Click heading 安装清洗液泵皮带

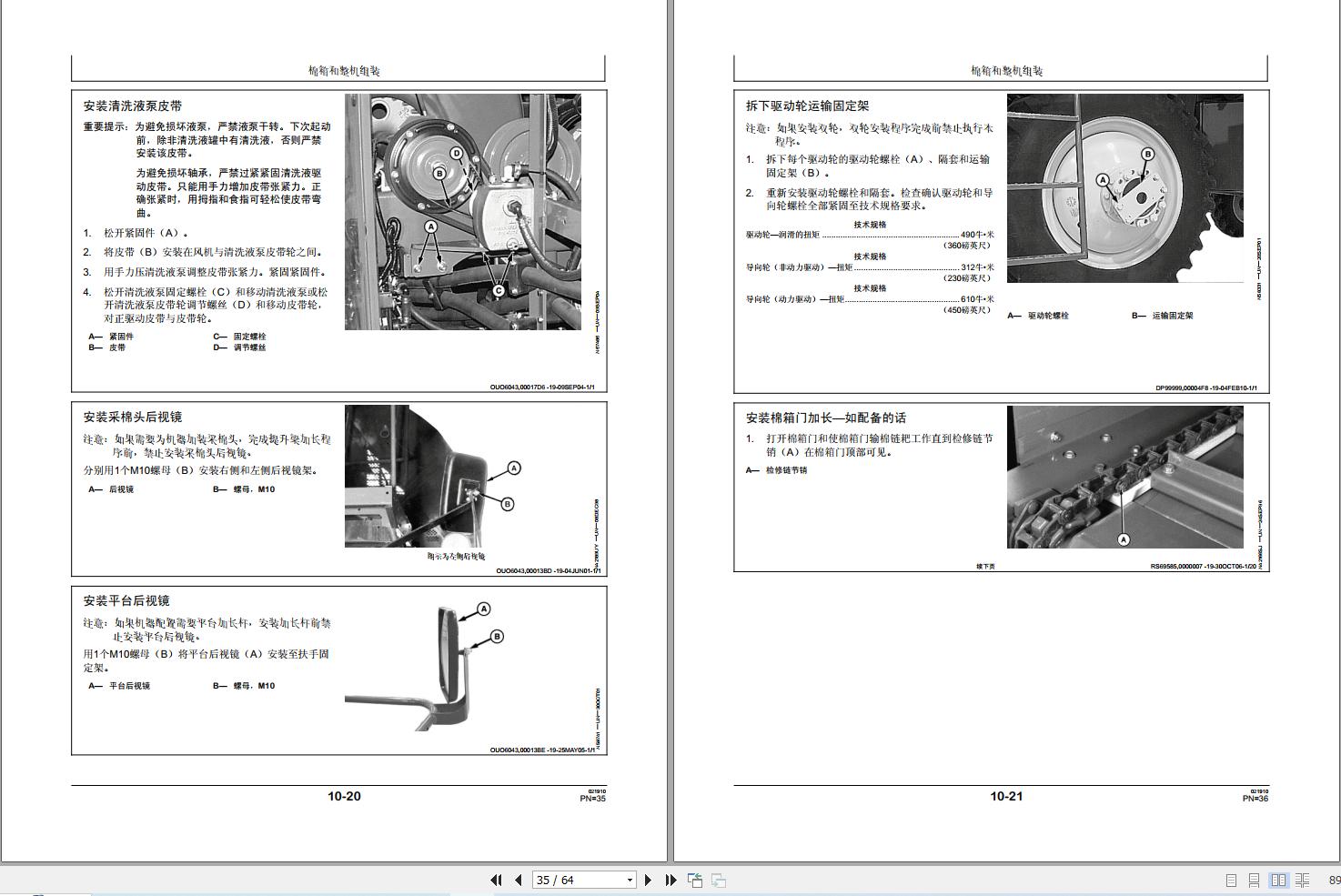[133, 106]
